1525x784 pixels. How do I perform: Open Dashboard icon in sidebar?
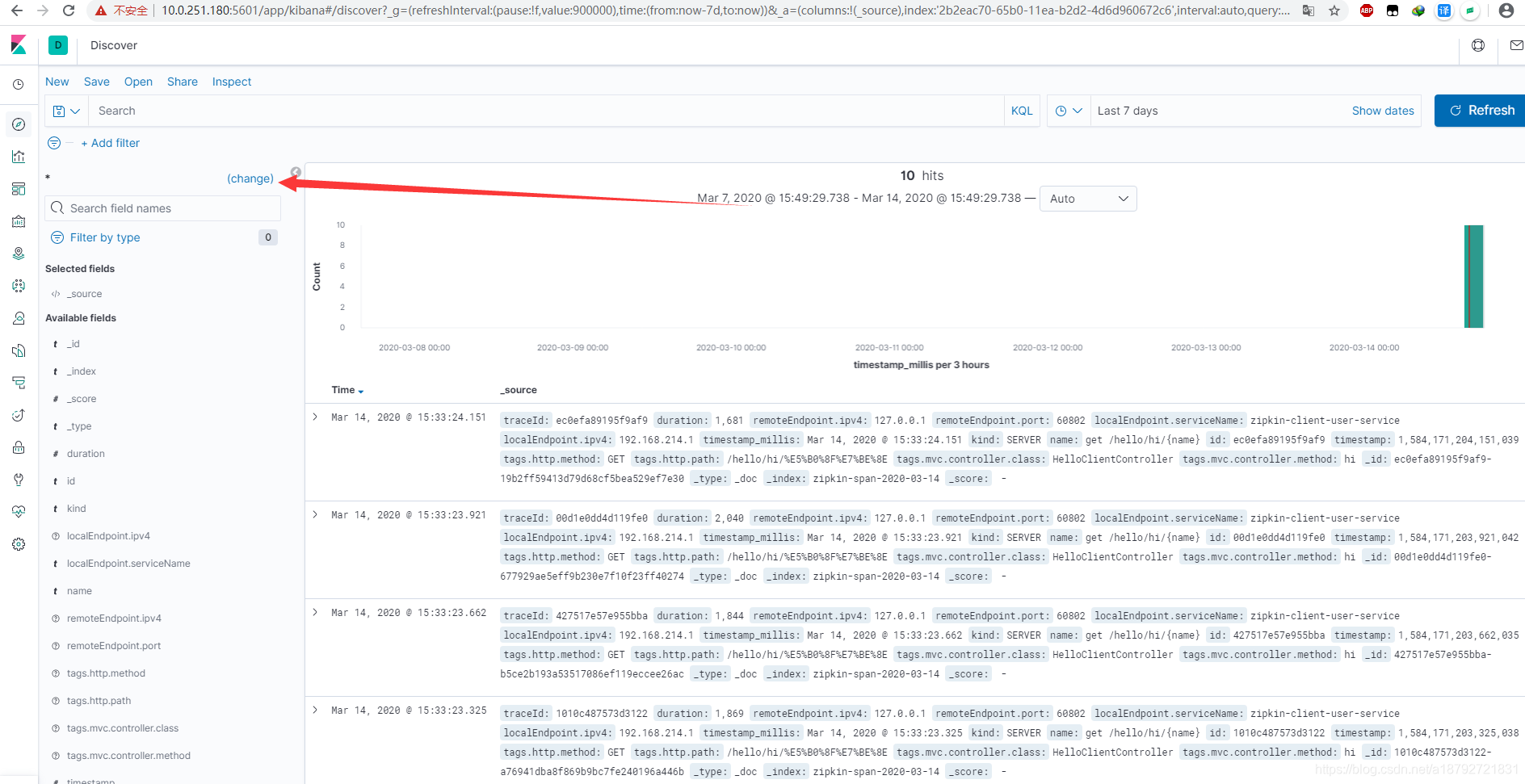tap(19, 189)
